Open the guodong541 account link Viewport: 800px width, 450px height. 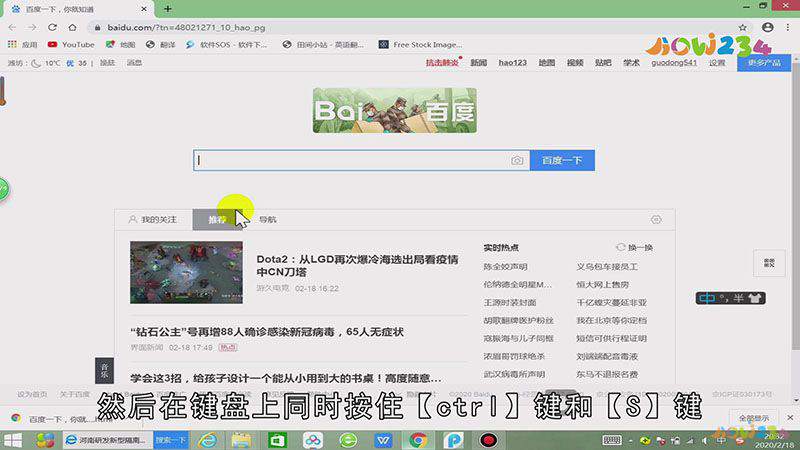[x=674, y=62]
